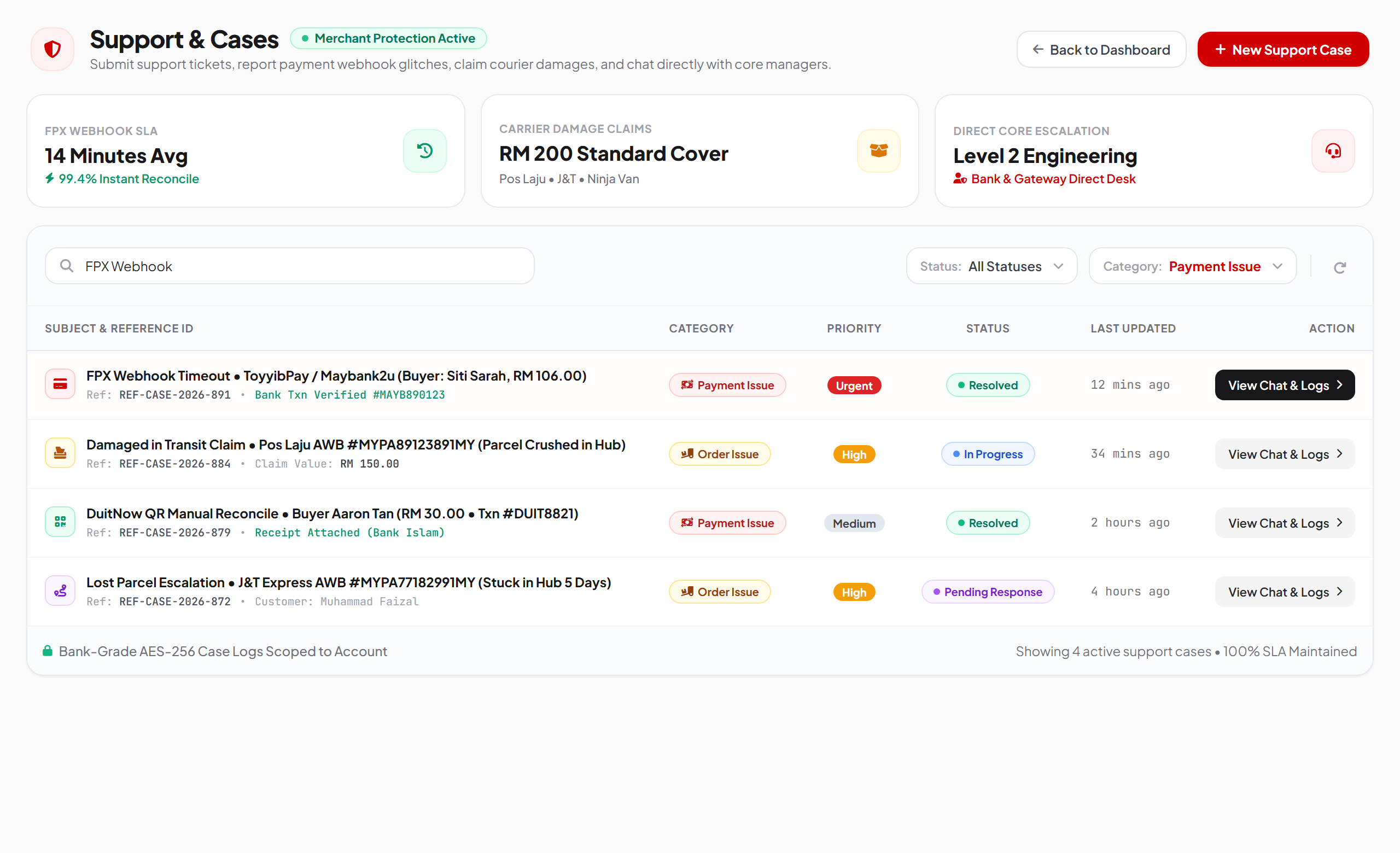The width and height of the screenshot is (1400, 853).
Task: Click the arrow icon in Back to Dashboard
Action: tap(1037, 49)
